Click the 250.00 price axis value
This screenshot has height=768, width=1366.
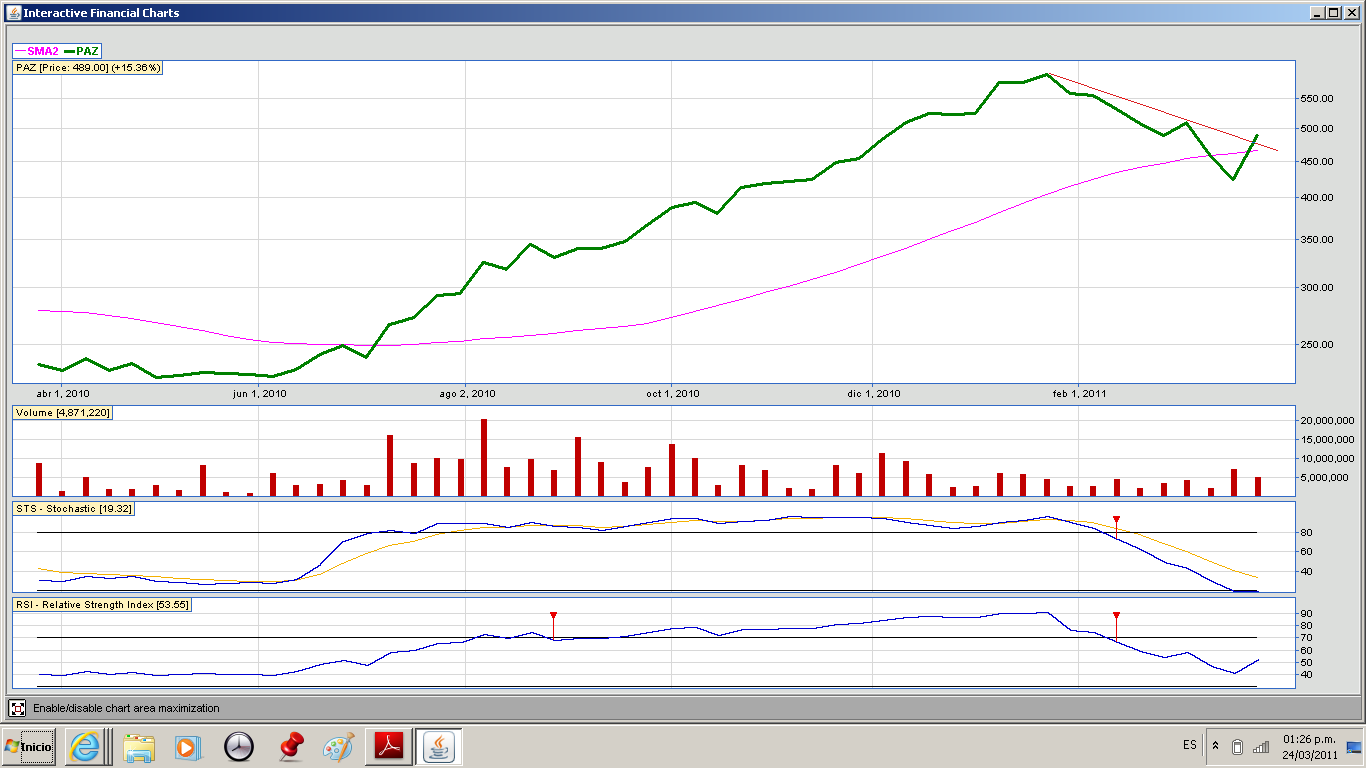pyautogui.click(x=1317, y=344)
